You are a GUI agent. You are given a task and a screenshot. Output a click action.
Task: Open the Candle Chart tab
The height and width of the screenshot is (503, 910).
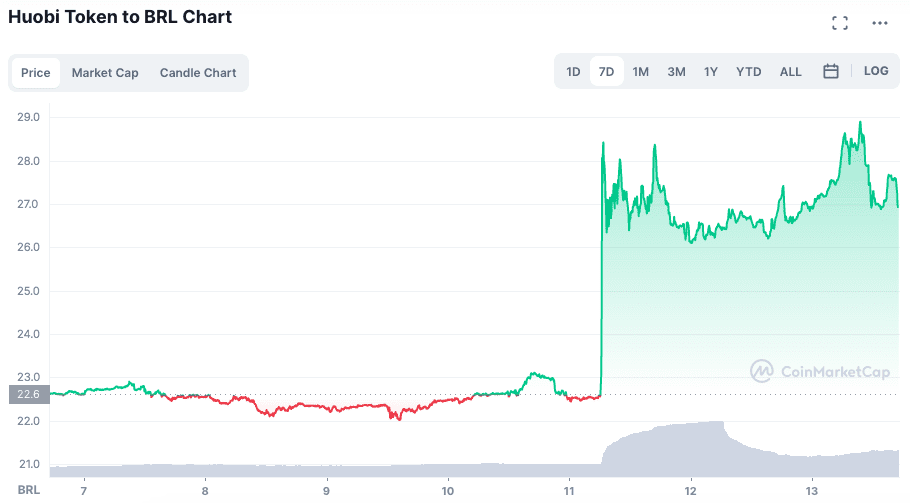tap(198, 73)
